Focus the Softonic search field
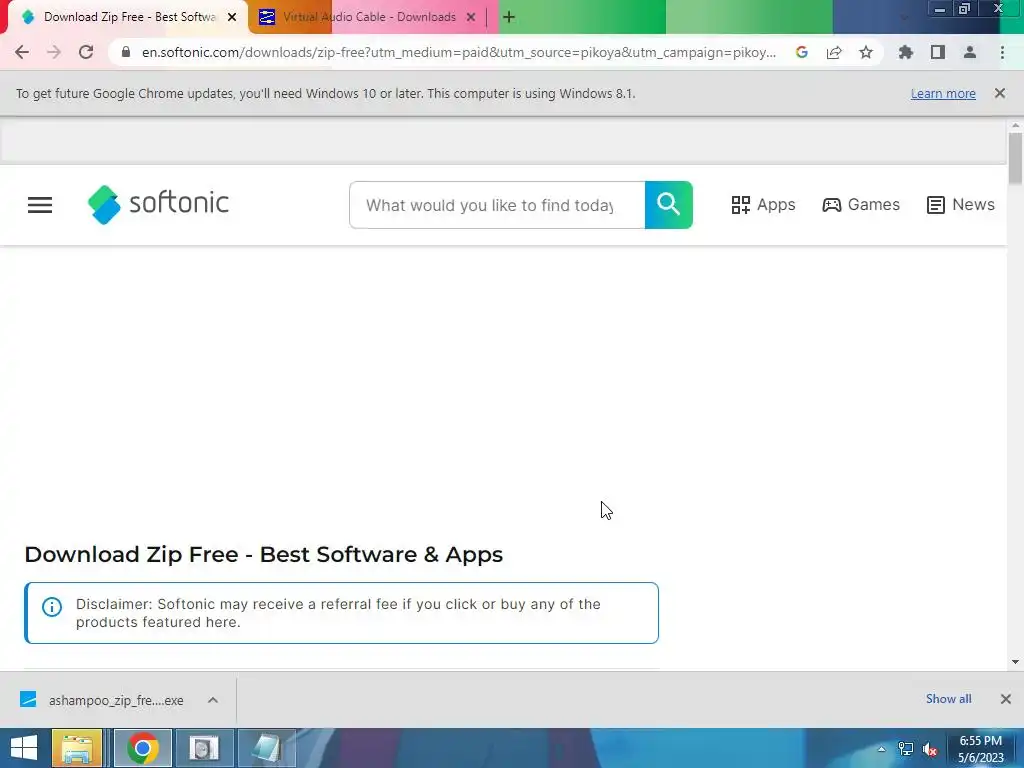This screenshot has height=768, width=1024. click(497, 205)
